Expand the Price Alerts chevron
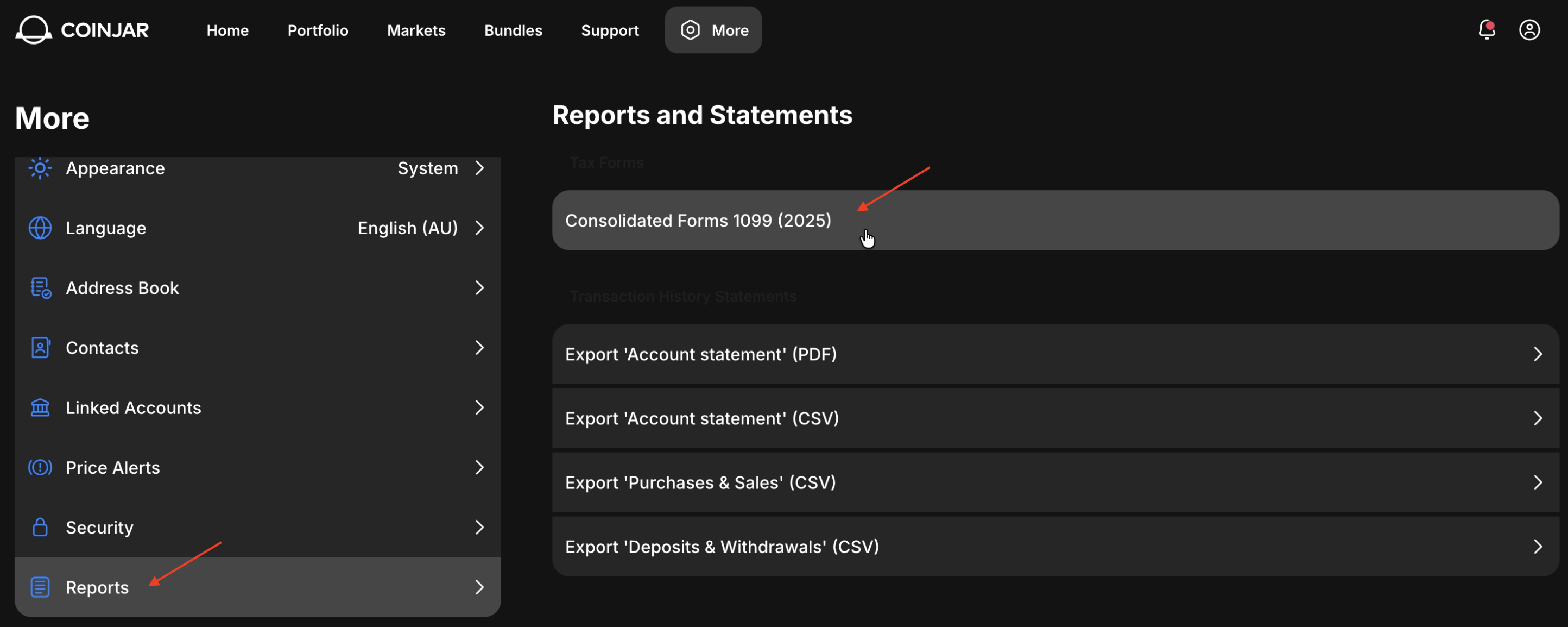 tap(479, 467)
